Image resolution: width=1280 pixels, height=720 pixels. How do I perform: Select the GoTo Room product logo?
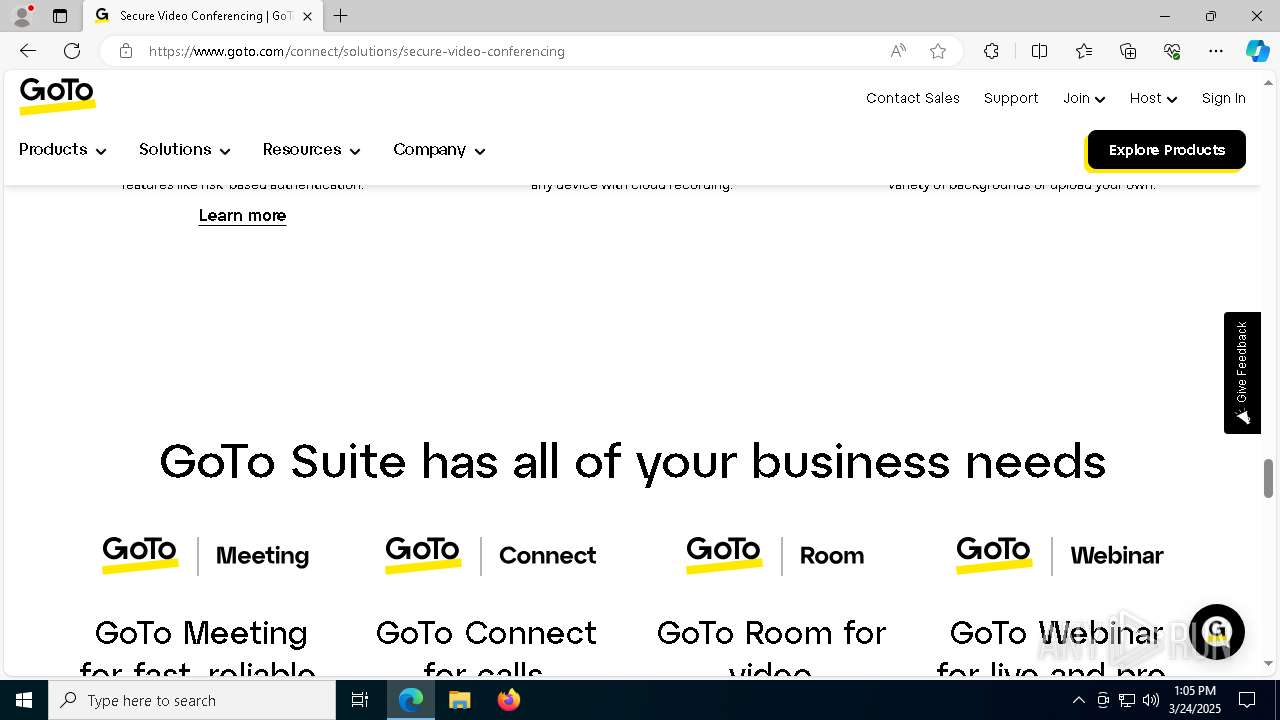pyautogui.click(x=775, y=555)
